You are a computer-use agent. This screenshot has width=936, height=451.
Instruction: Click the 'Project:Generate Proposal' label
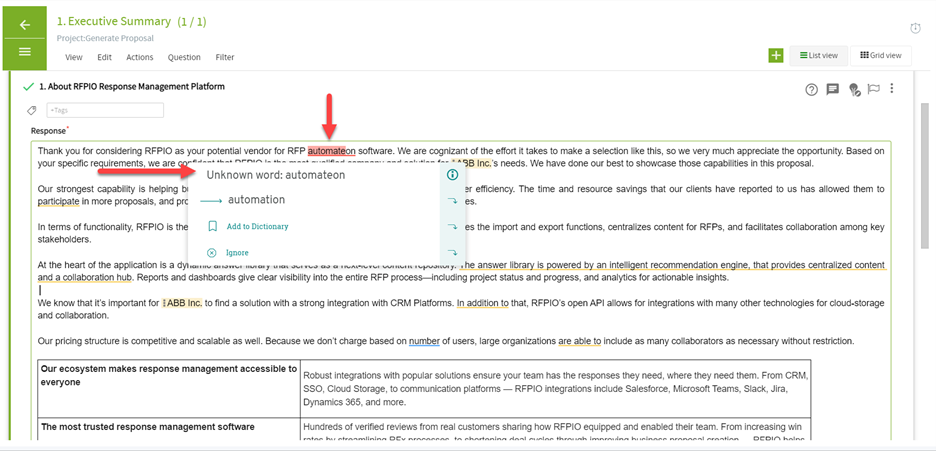pyautogui.click(x=105, y=38)
